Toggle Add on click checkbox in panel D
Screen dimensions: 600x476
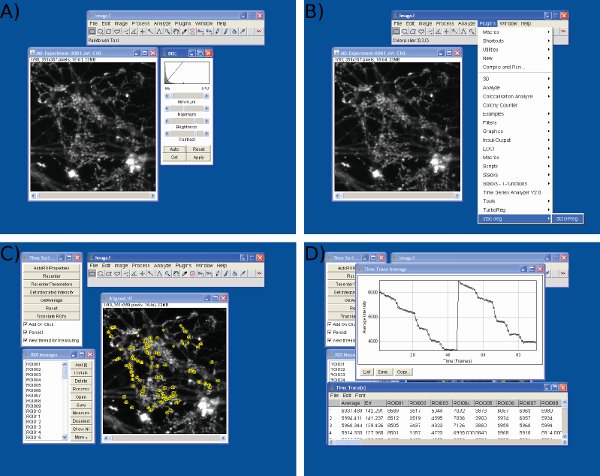click(329, 324)
